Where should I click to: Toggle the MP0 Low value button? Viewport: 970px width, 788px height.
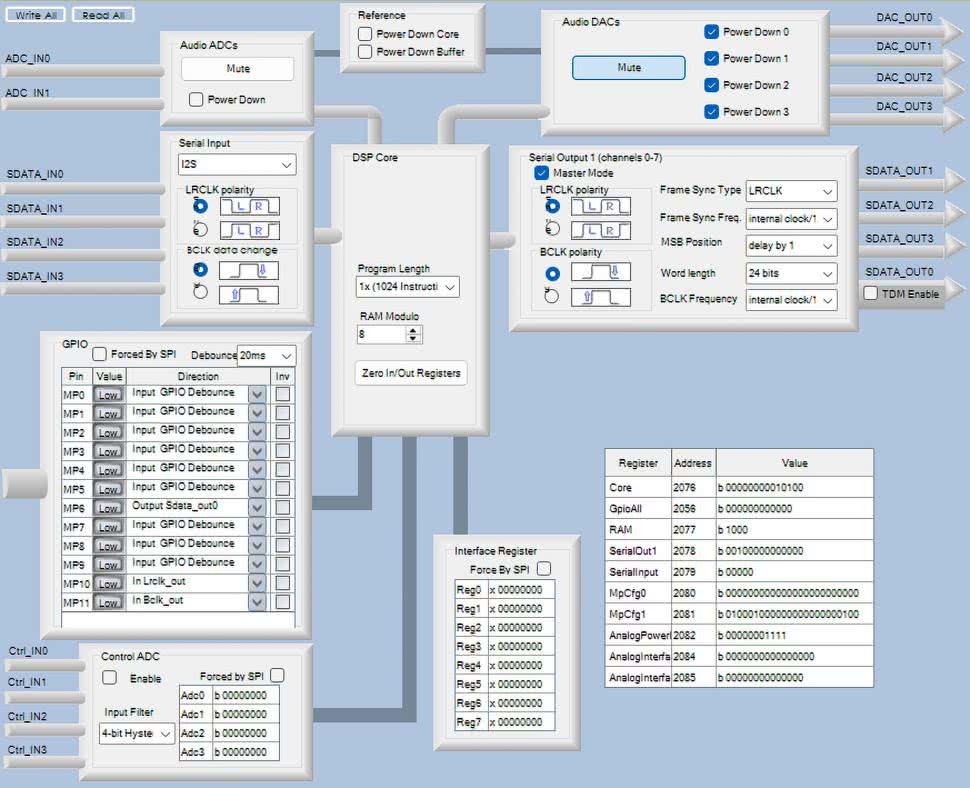tap(108, 394)
